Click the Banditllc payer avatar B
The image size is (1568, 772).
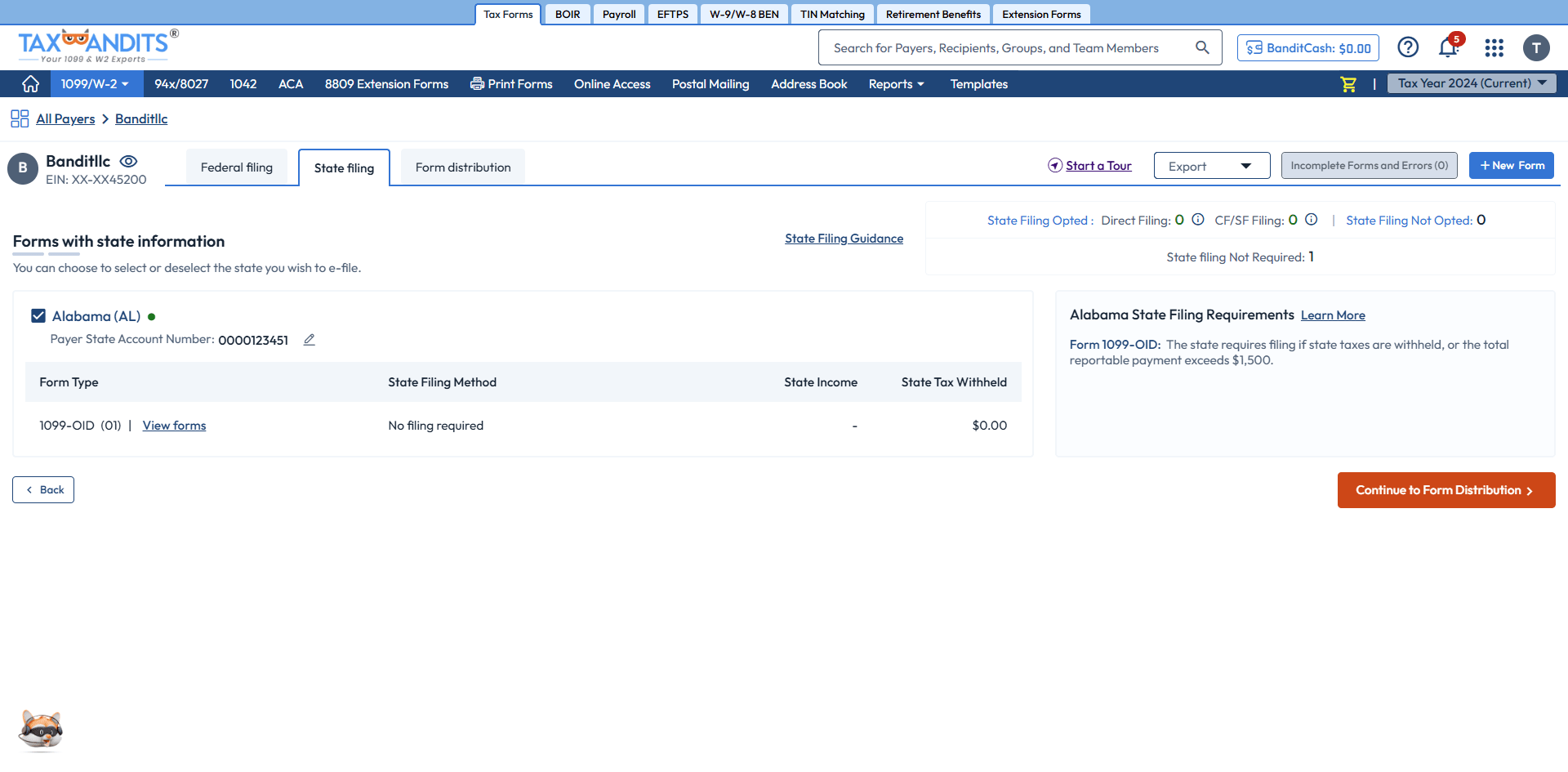coord(23,168)
